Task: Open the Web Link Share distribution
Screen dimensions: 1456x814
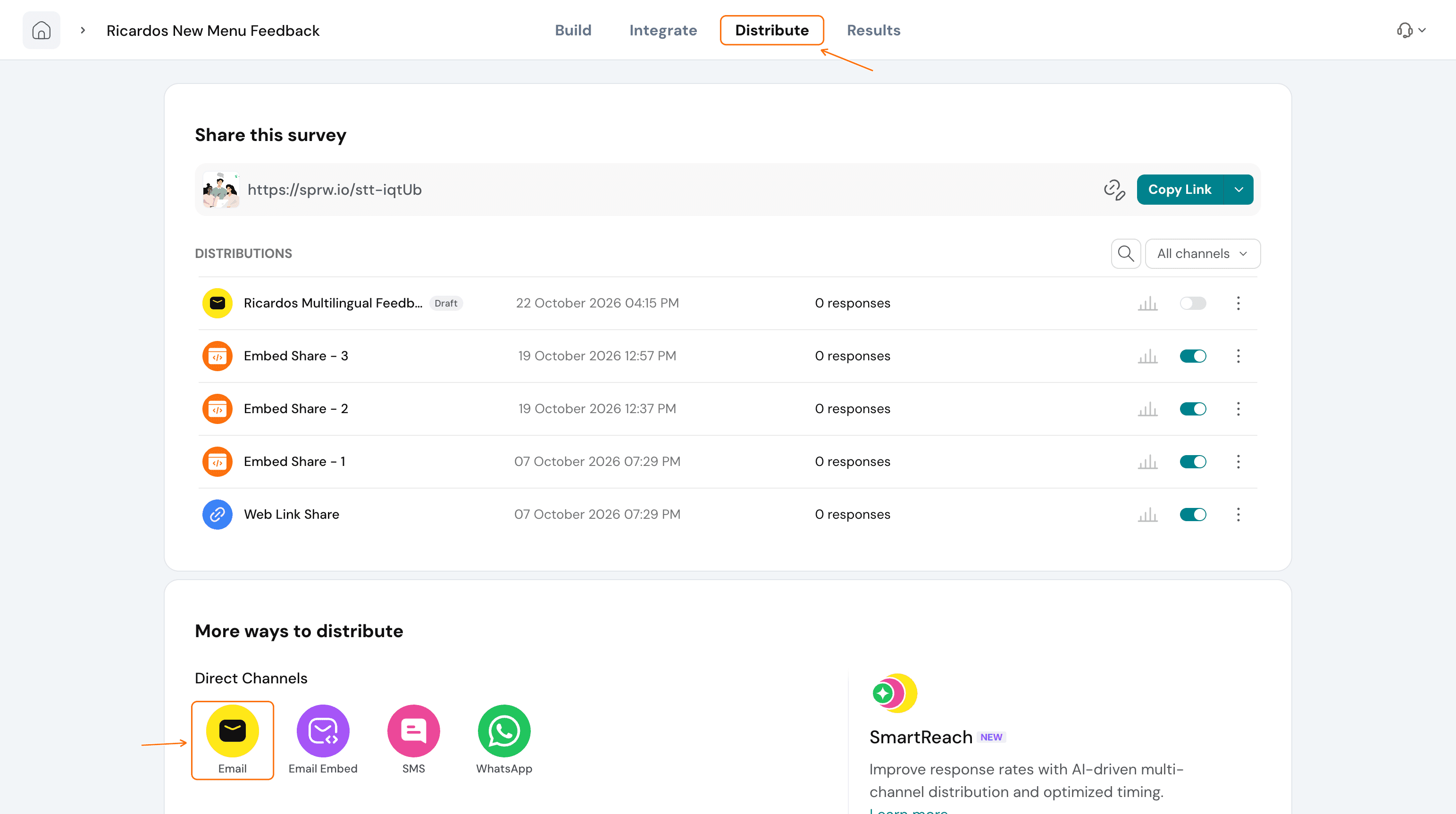Action: pos(291,515)
